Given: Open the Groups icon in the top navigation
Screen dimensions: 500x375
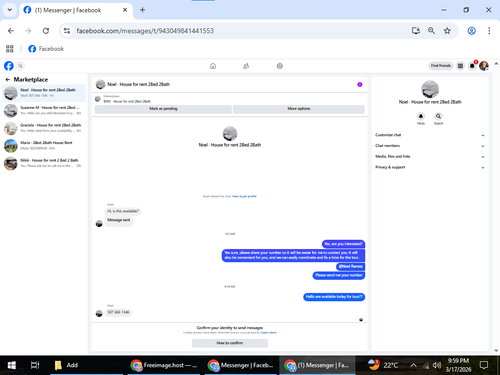Looking at the screenshot, I should click(280, 66).
